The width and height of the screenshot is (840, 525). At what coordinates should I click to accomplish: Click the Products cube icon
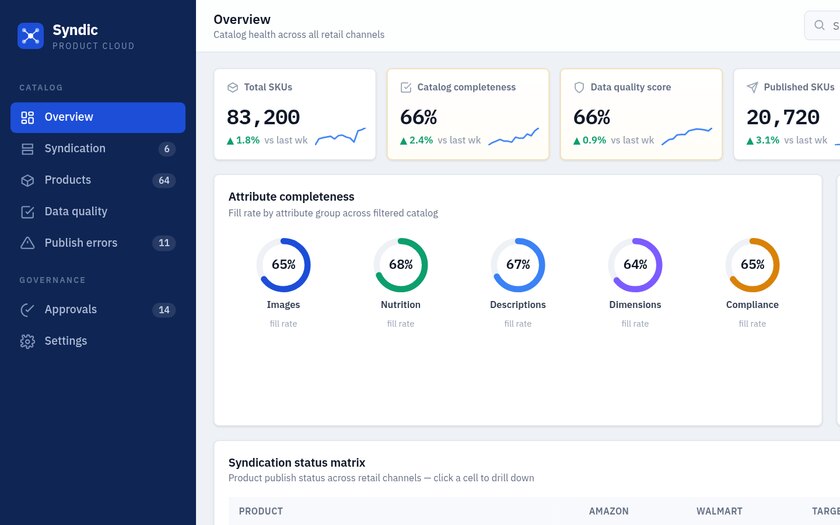pos(27,181)
